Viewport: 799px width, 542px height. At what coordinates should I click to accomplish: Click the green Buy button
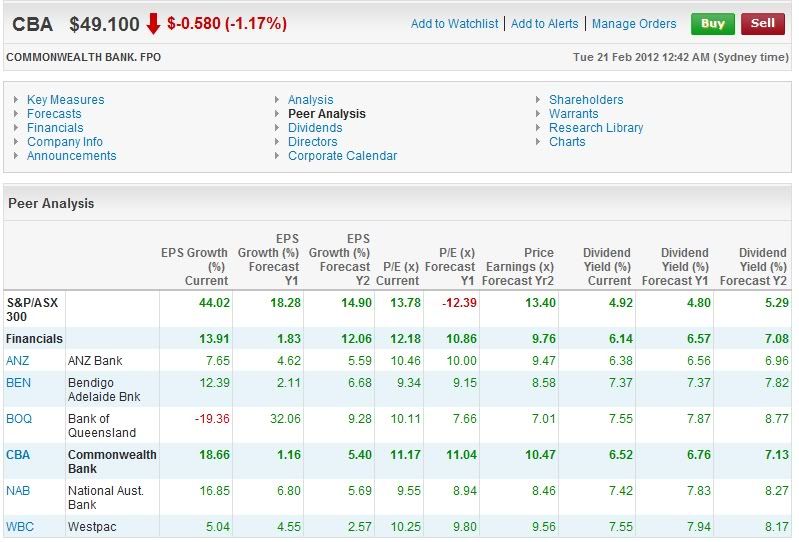point(712,23)
